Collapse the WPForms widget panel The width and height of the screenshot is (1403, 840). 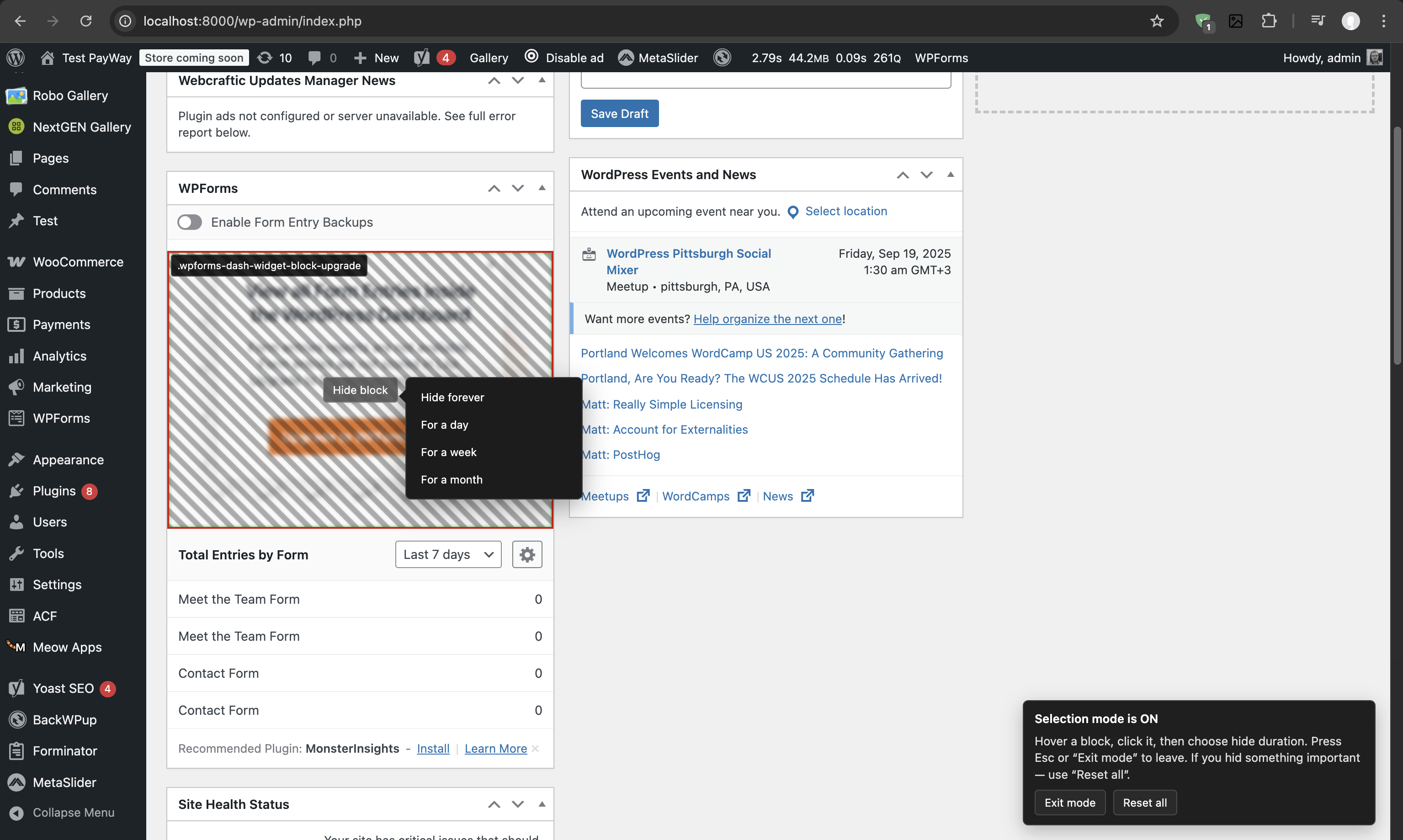[x=542, y=188]
